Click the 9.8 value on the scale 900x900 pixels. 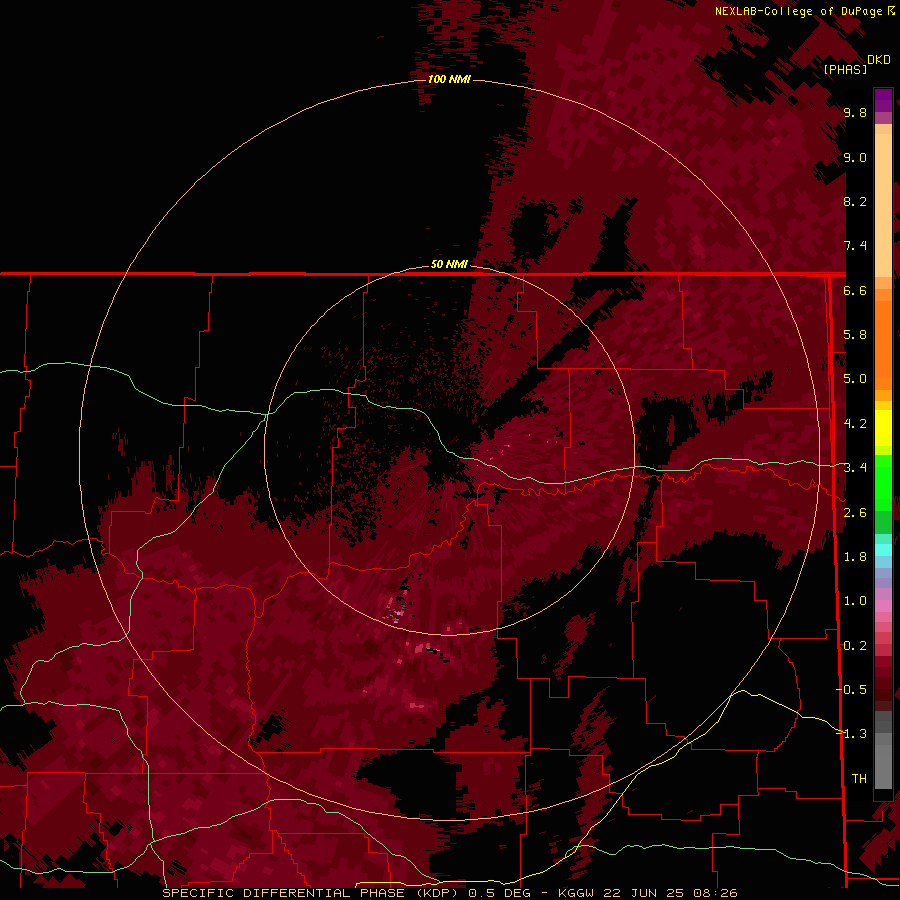click(855, 113)
